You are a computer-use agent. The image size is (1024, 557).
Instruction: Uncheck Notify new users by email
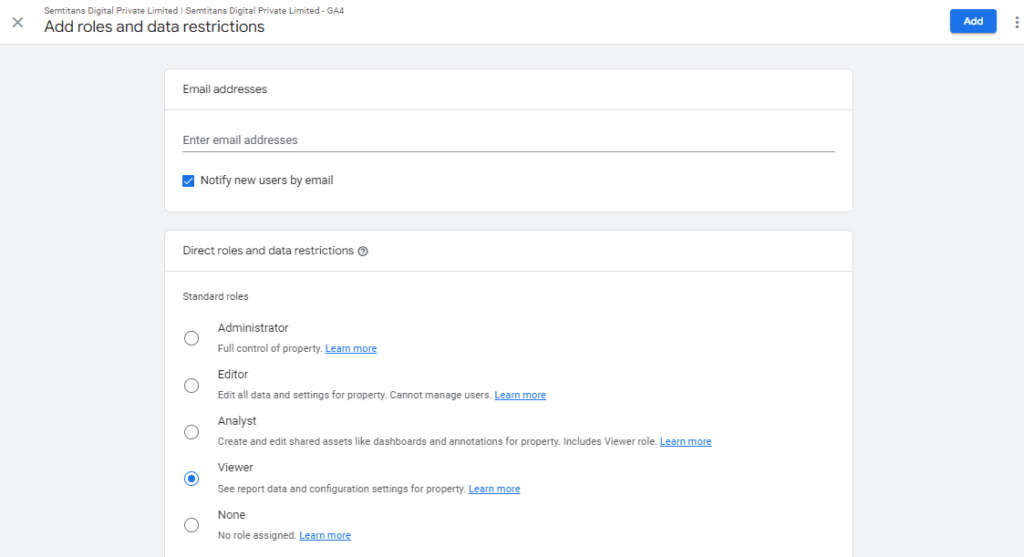point(188,181)
